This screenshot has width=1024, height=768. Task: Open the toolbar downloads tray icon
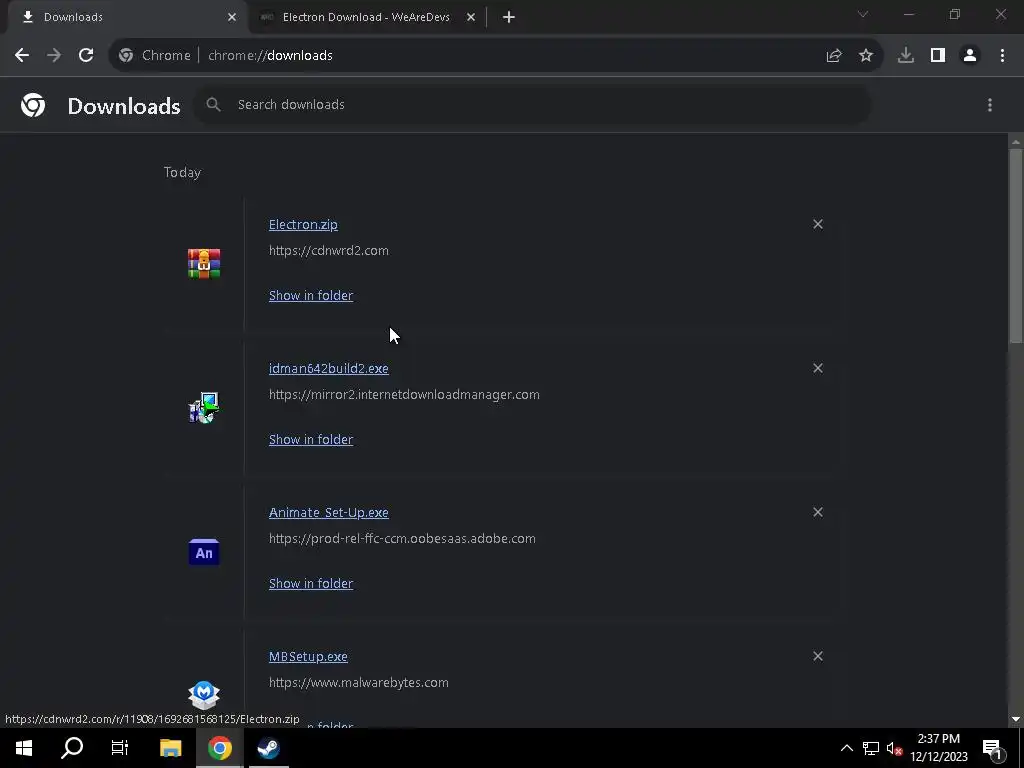[x=906, y=56]
